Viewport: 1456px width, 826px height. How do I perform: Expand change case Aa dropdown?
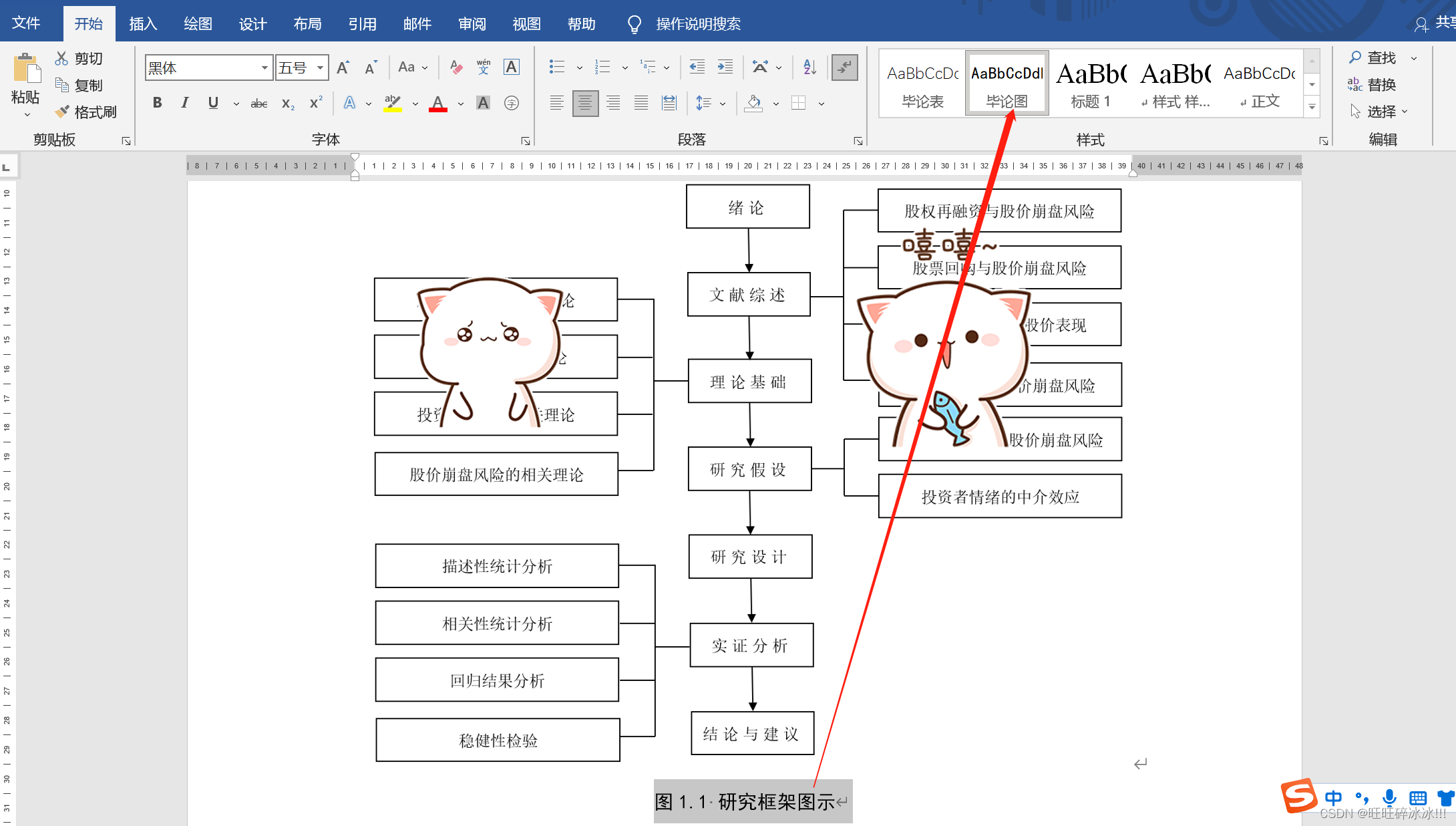pos(425,67)
